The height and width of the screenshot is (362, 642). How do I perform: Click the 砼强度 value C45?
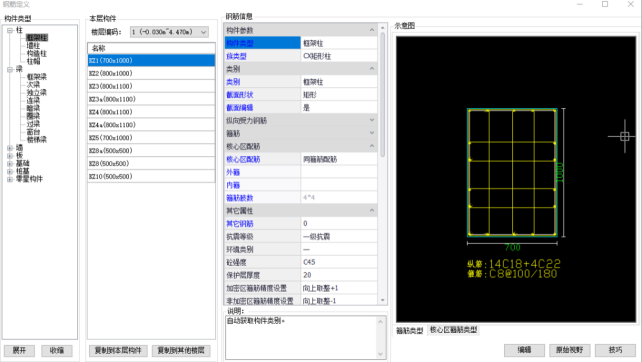(339, 262)
